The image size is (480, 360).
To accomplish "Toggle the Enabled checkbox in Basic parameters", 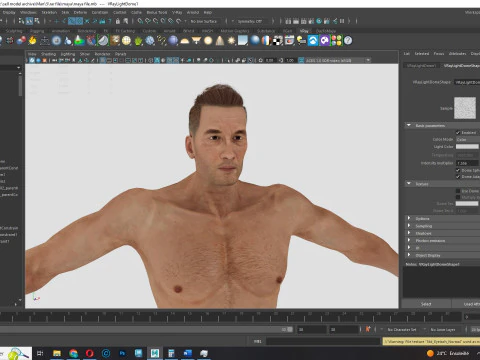I will point(458,133).
